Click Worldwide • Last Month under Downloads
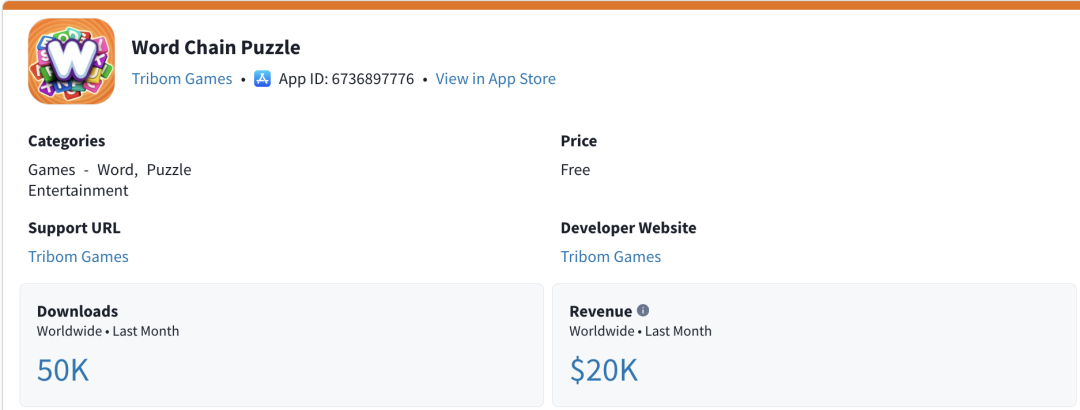The width and height of the screenshot is (1080, 410). click(108, 331)
